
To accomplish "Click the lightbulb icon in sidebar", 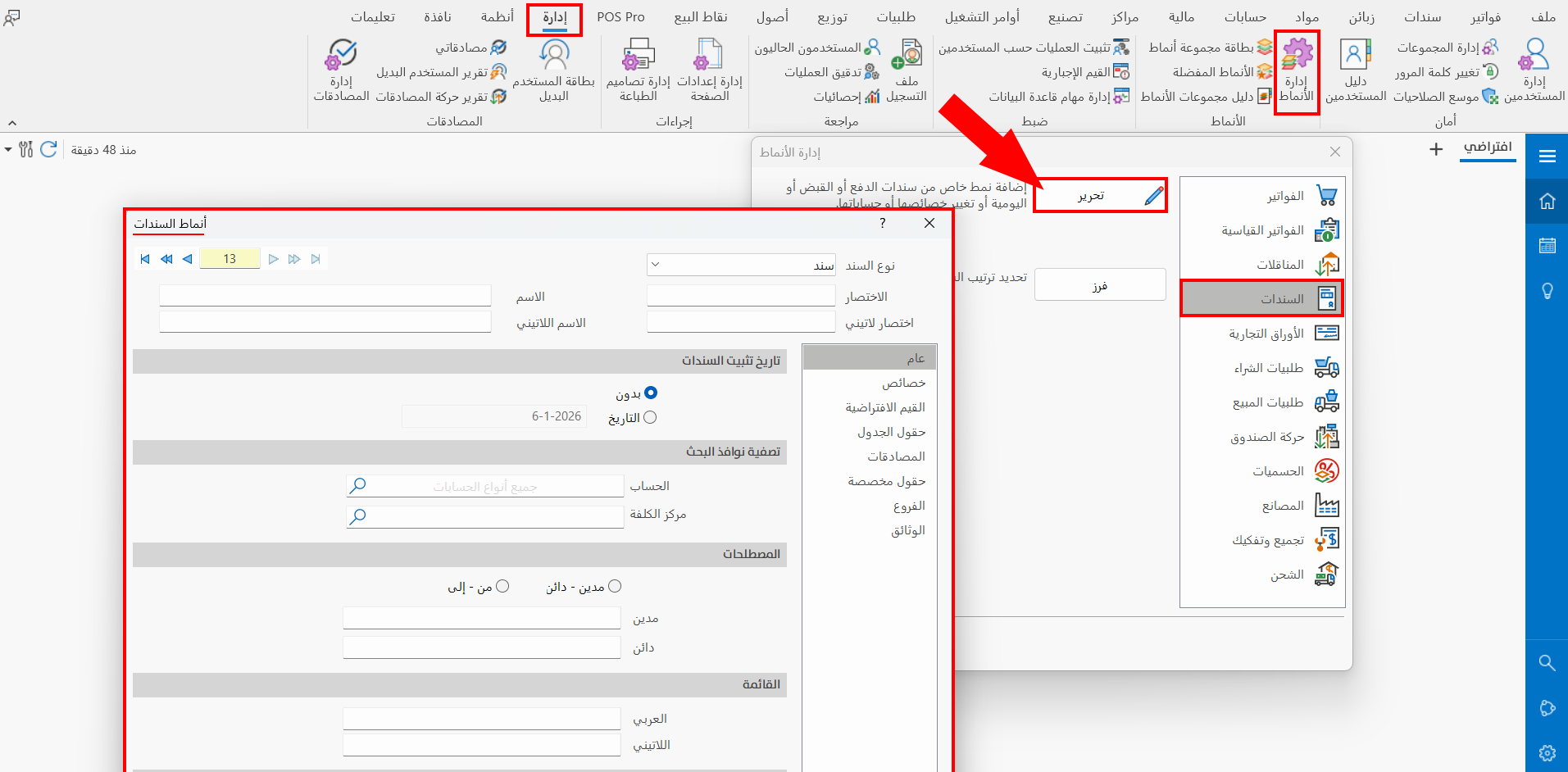I will pos(1547,291).
